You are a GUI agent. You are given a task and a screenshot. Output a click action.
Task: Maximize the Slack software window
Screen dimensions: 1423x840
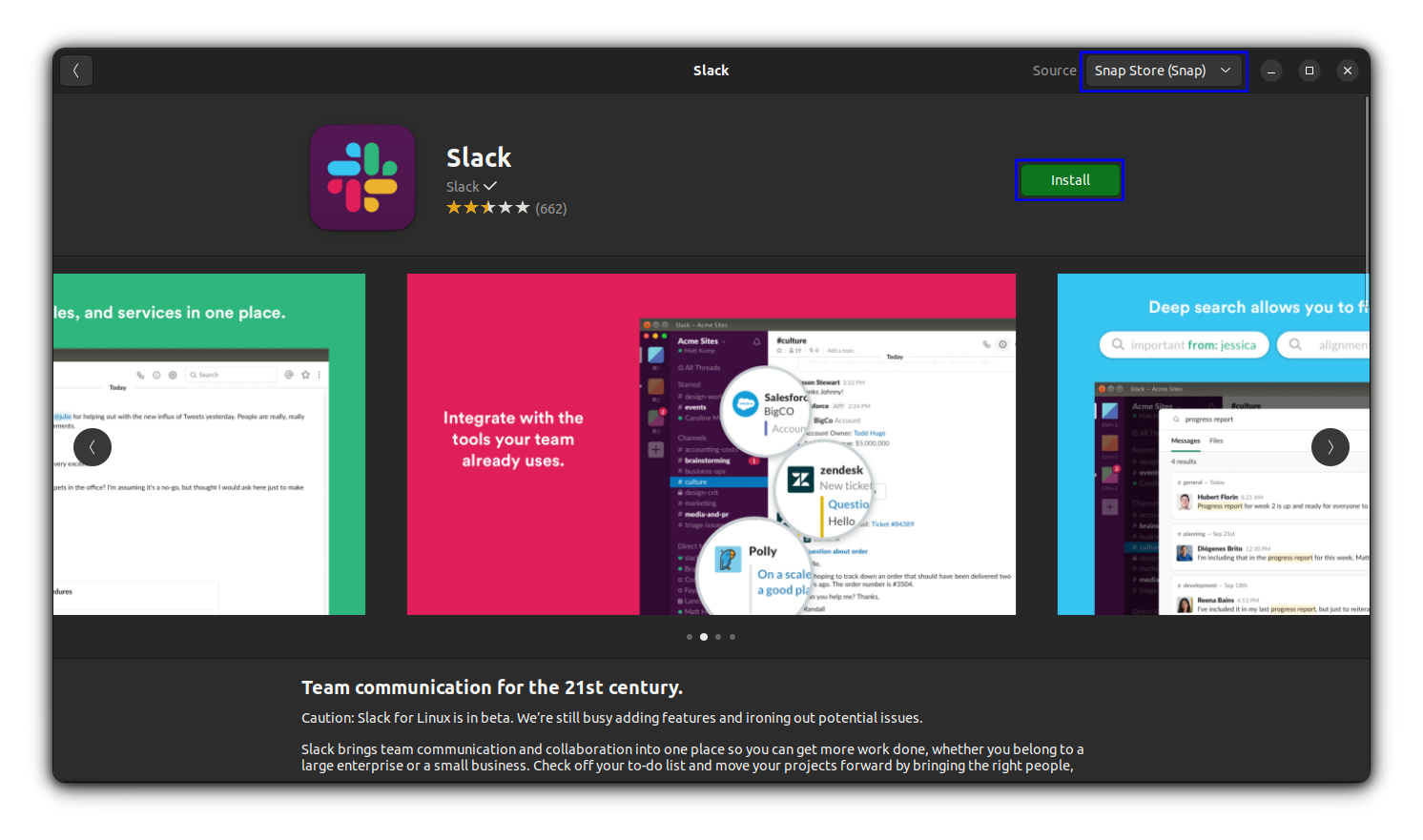1310,71
